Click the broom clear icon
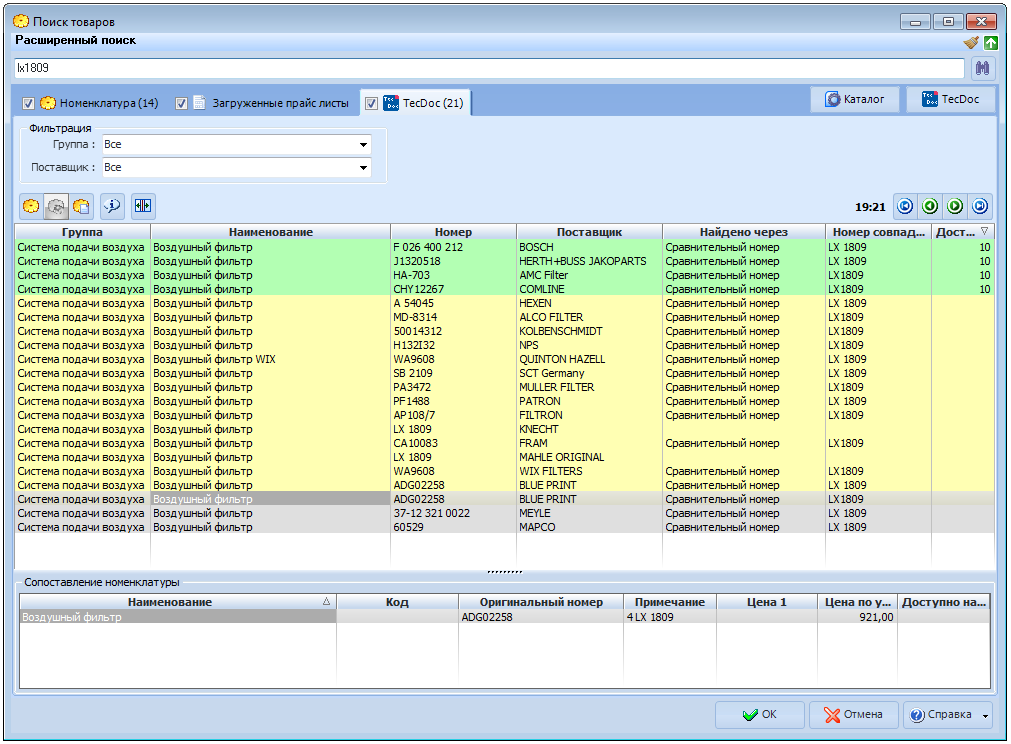Viewport: 1011px width, 744px height. click(x=971, y=43)
